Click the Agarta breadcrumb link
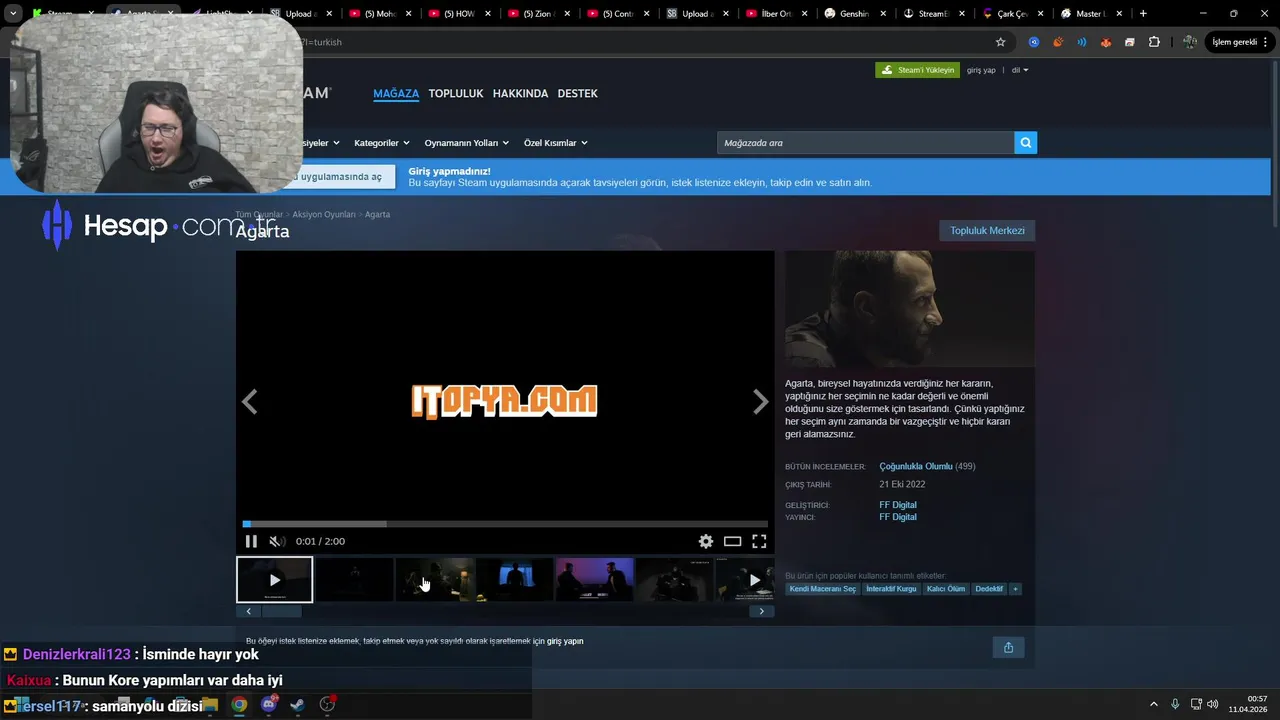 377,214
